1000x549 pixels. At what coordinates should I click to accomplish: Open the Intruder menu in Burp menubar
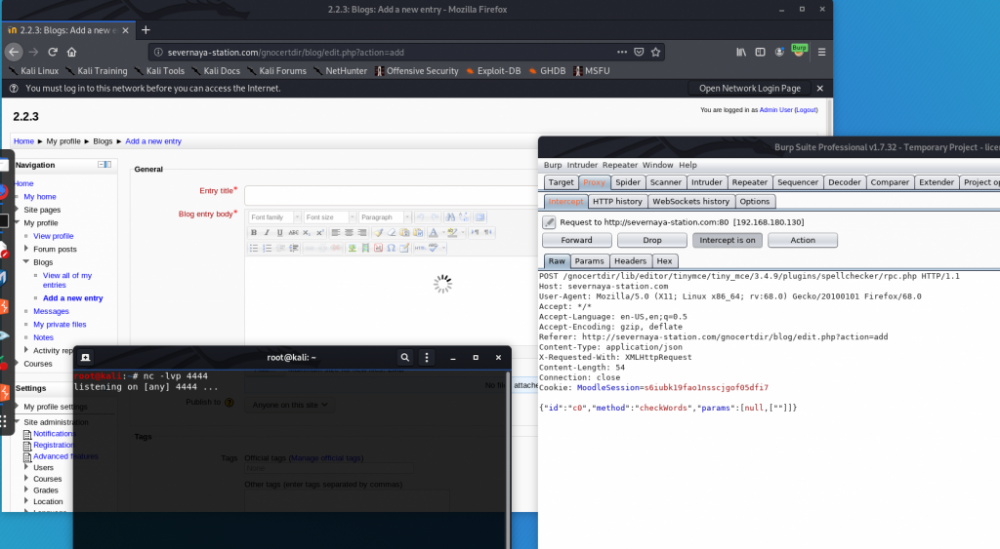(x=582, y=165)
